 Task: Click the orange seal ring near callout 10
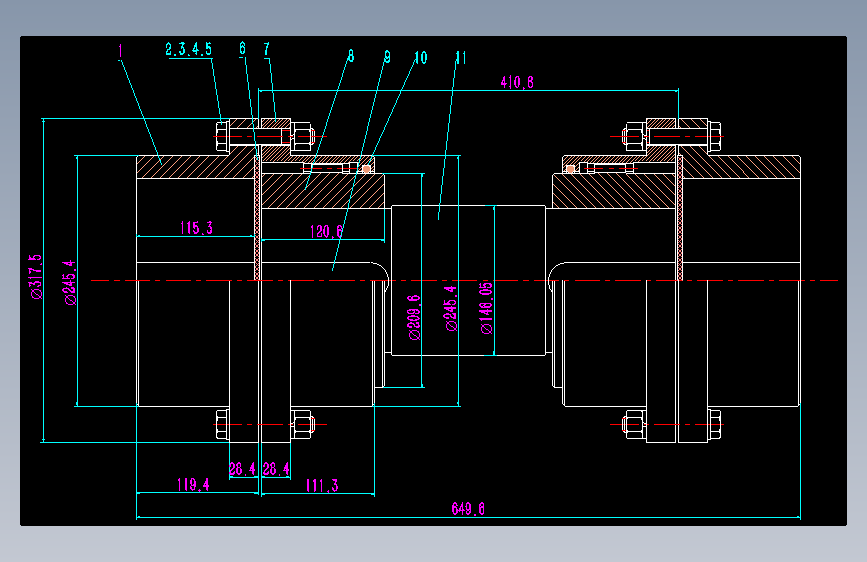[366, 169]
